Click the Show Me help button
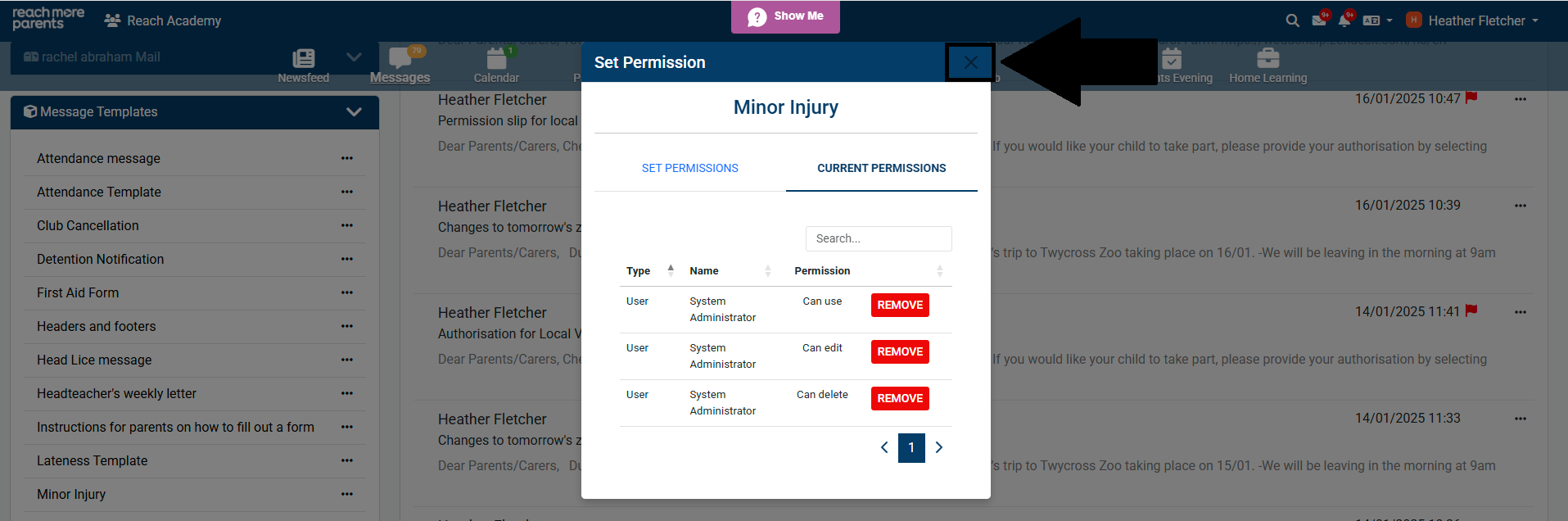Viewport: 1568px width, 521px height. (785, 16)
